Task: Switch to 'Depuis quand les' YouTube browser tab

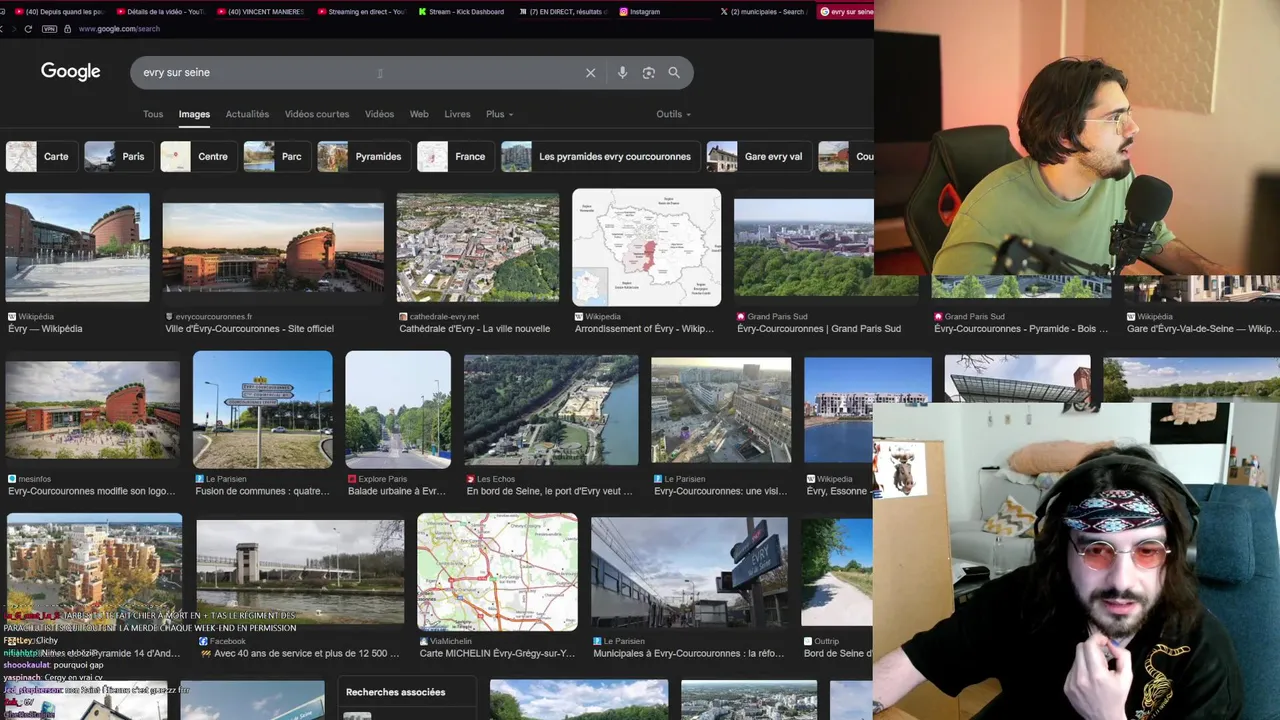Action: 60,12
